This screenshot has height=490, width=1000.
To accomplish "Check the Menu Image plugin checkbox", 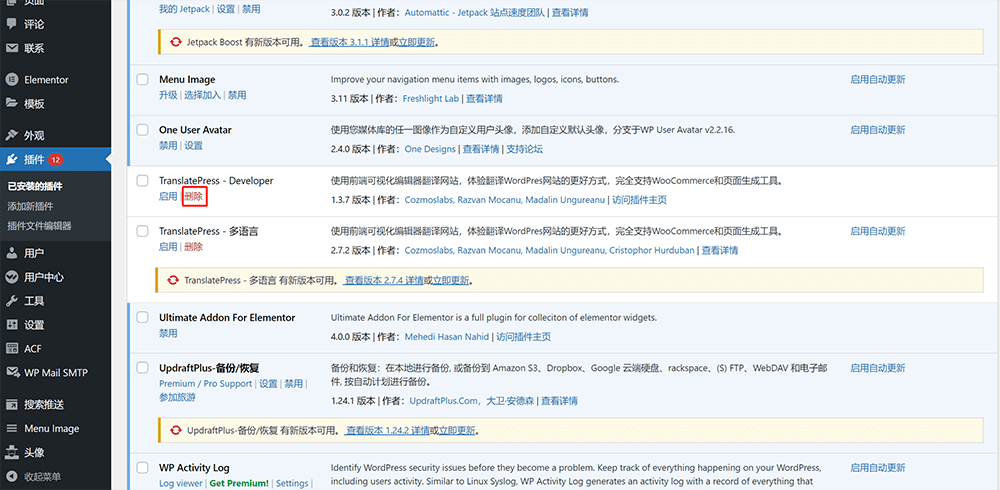I will (143, 80).
